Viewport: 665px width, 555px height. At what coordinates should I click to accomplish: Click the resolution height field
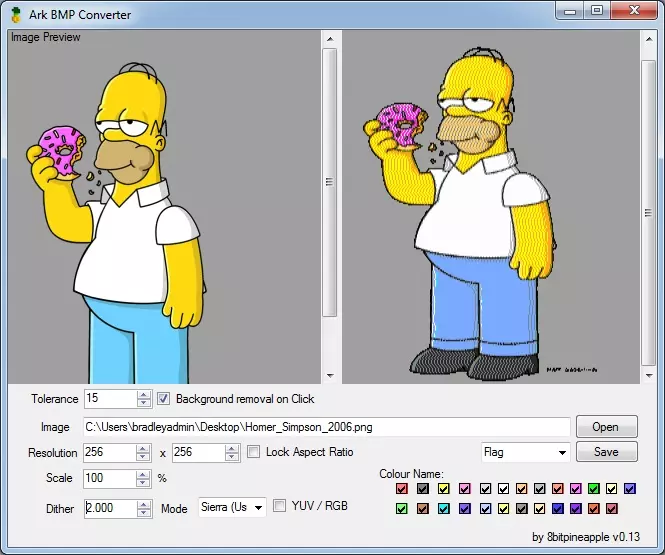[198, 452]
